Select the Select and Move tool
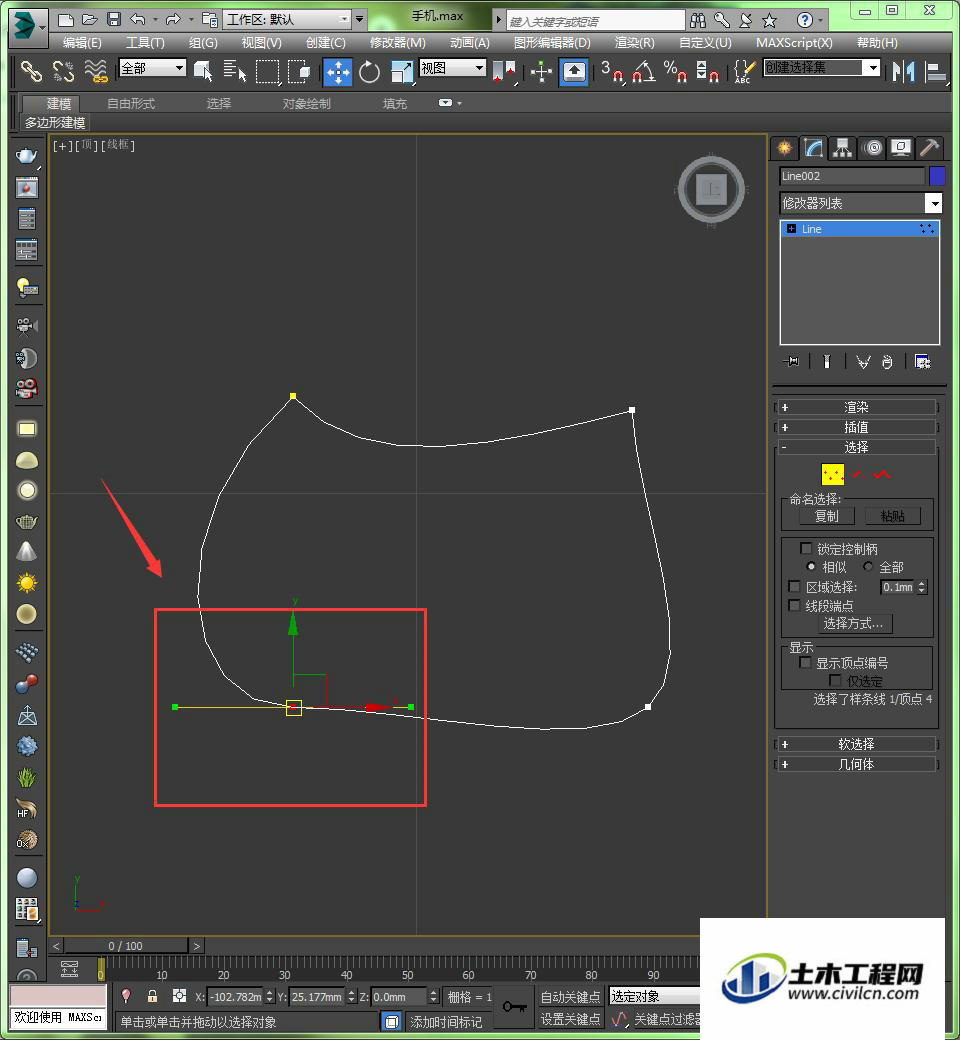This screenshot has height=1040, width=960. tap(338, 72)
